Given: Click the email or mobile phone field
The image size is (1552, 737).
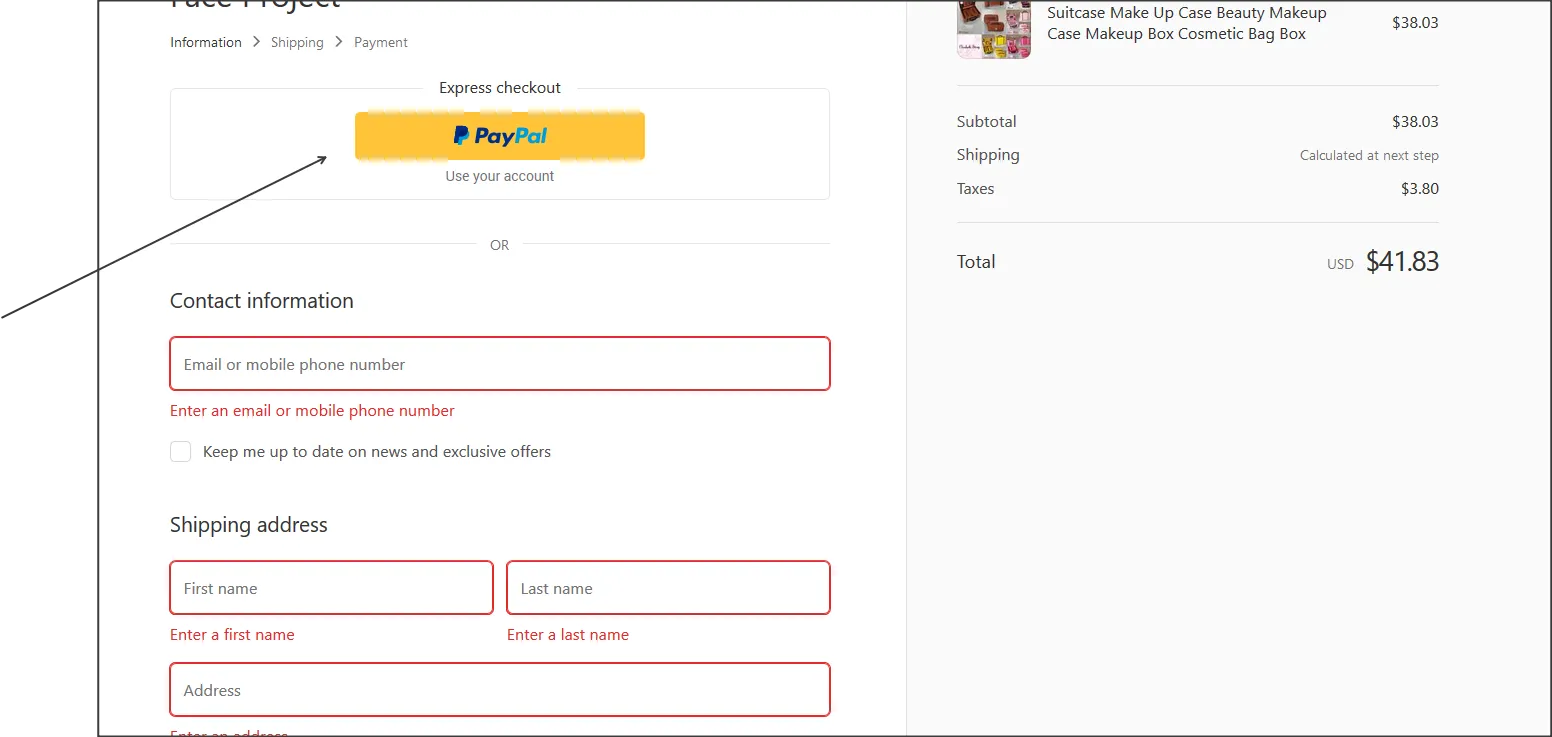Looking at the screenshot, I should 499,363.
